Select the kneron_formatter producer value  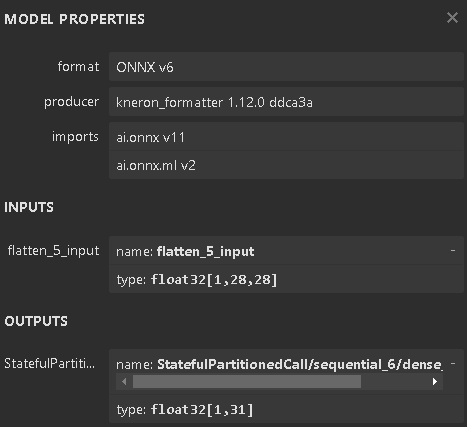click(x=286, y=102)
